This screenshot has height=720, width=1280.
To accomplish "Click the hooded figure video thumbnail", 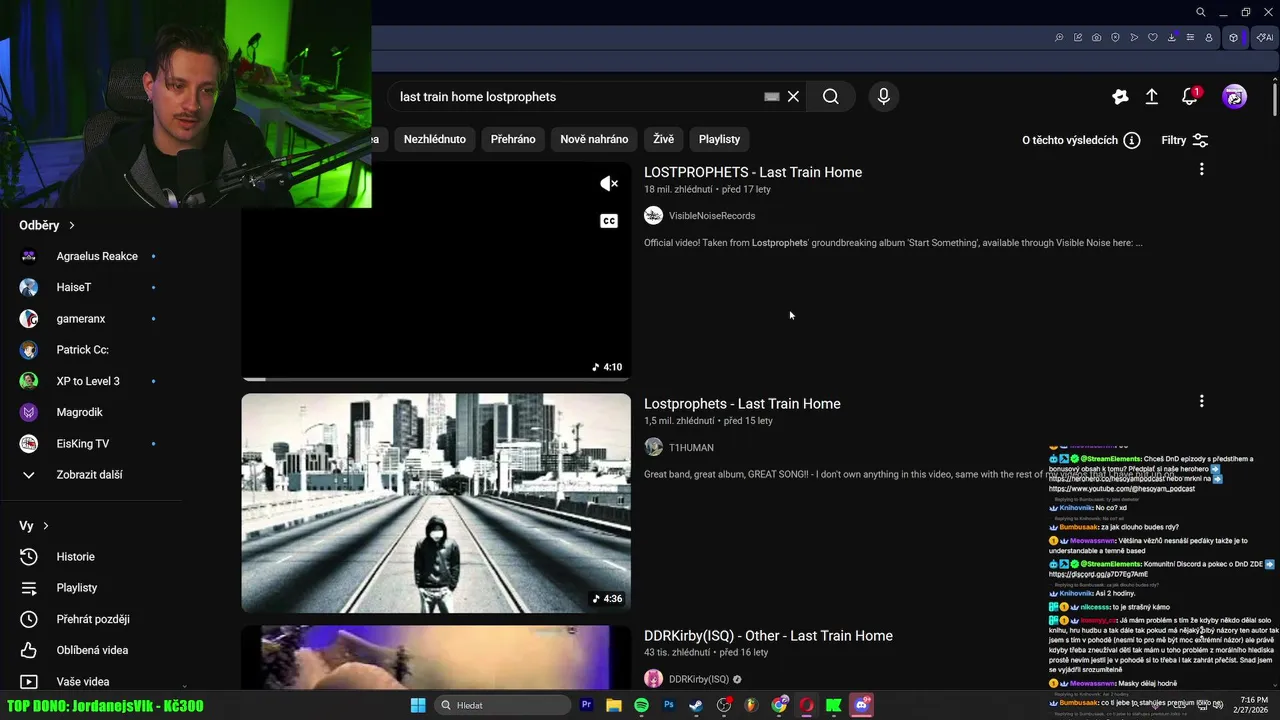I will [x=436, y=503].
